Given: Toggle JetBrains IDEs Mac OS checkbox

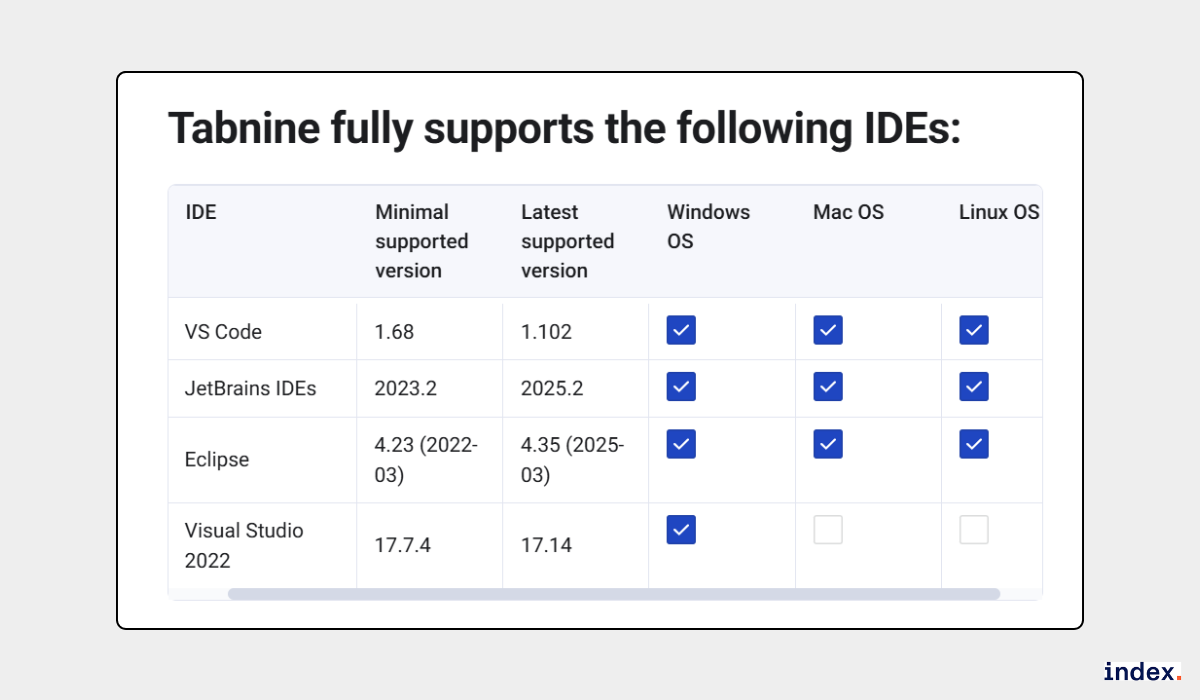Looking at the screenshot, I should (x=828, y=386).
